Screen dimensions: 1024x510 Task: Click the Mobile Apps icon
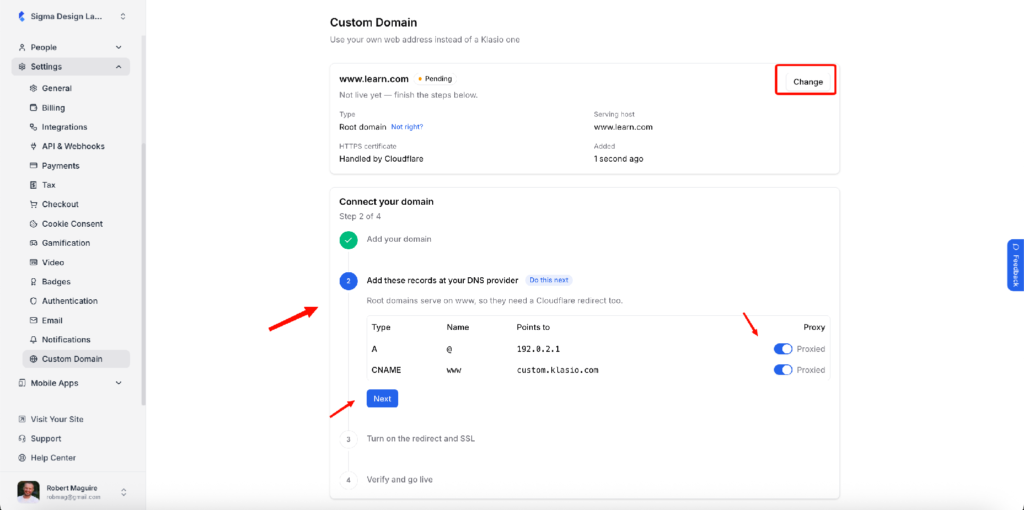[22, 383]
